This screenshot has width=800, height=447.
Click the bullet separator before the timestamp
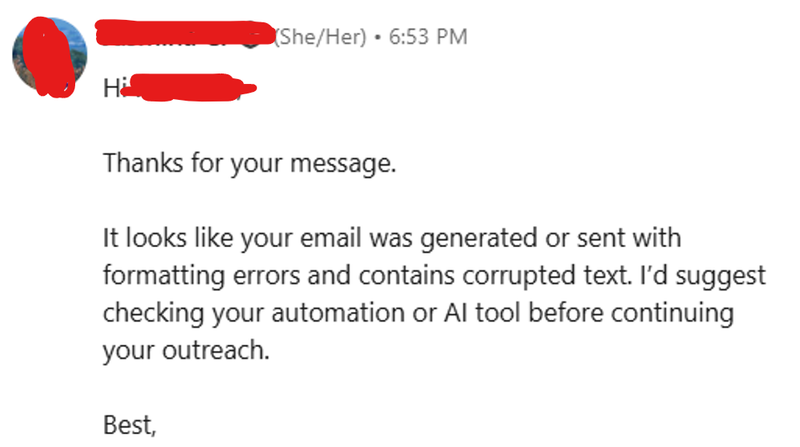tap(378, 37)
